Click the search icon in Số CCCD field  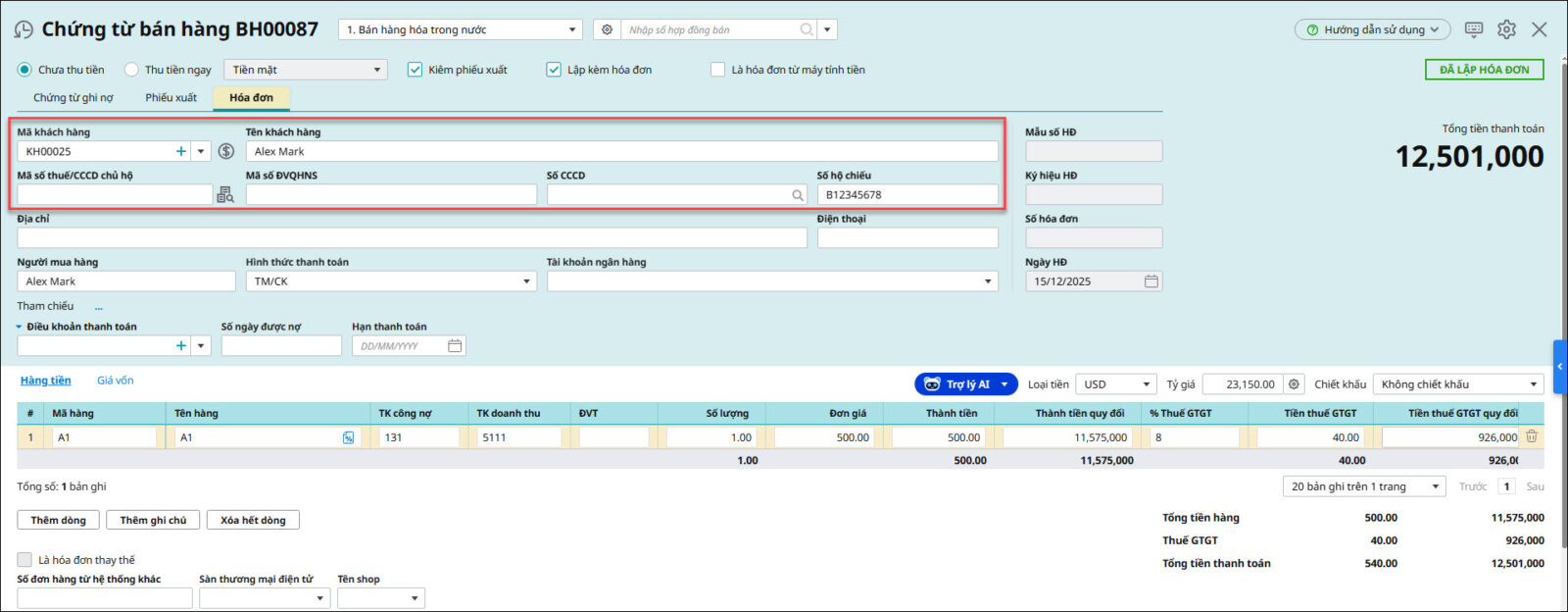[798, 195]
